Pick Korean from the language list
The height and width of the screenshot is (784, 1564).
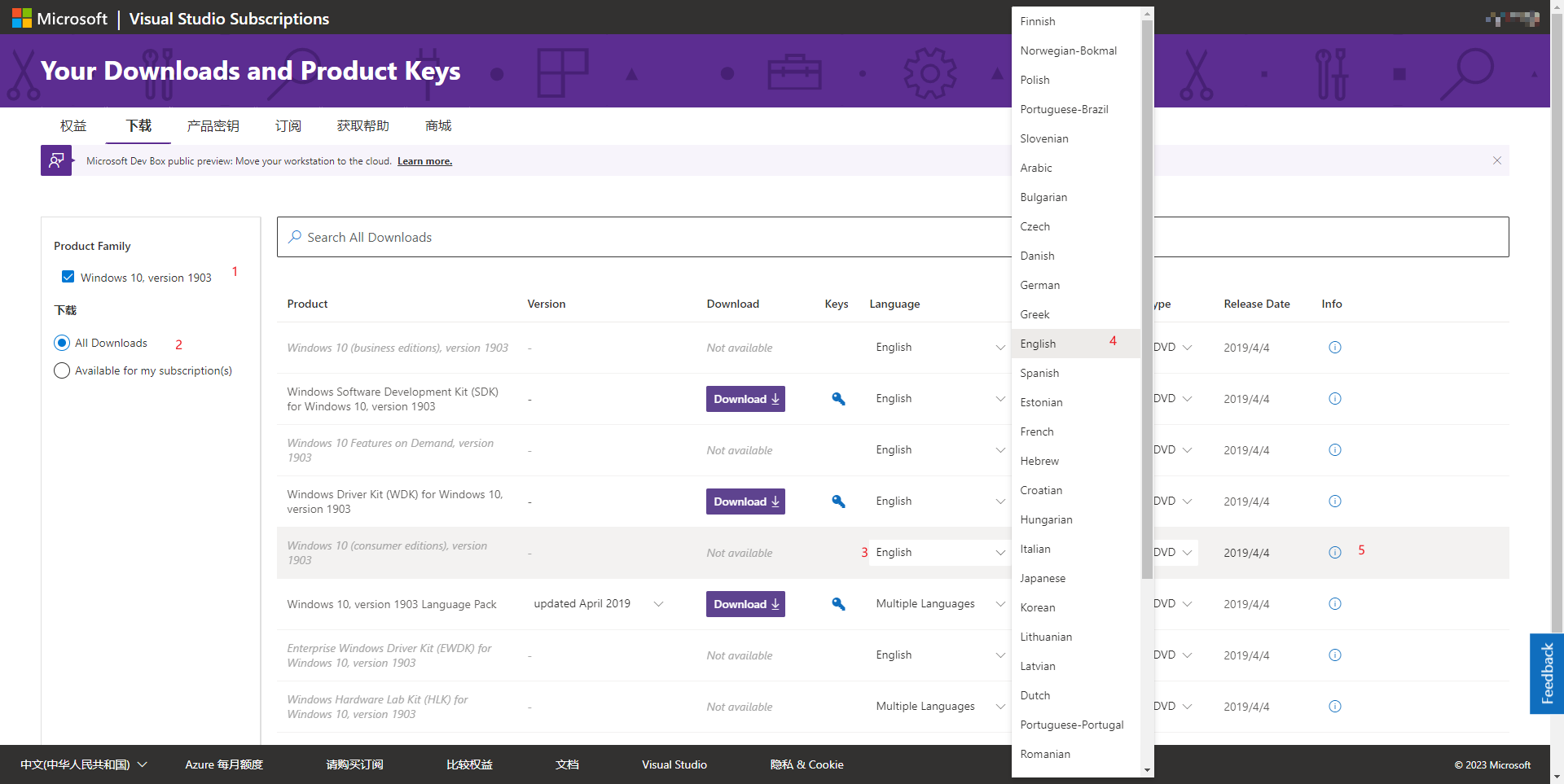pyautogui.click(x=1075, y=607)
